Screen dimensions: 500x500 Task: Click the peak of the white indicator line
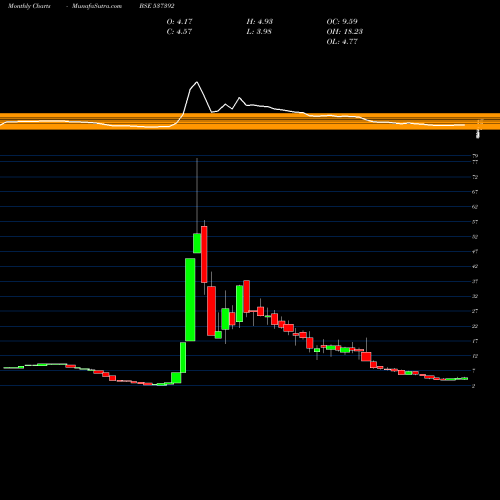pyautogui.click(x=197, y=82)
